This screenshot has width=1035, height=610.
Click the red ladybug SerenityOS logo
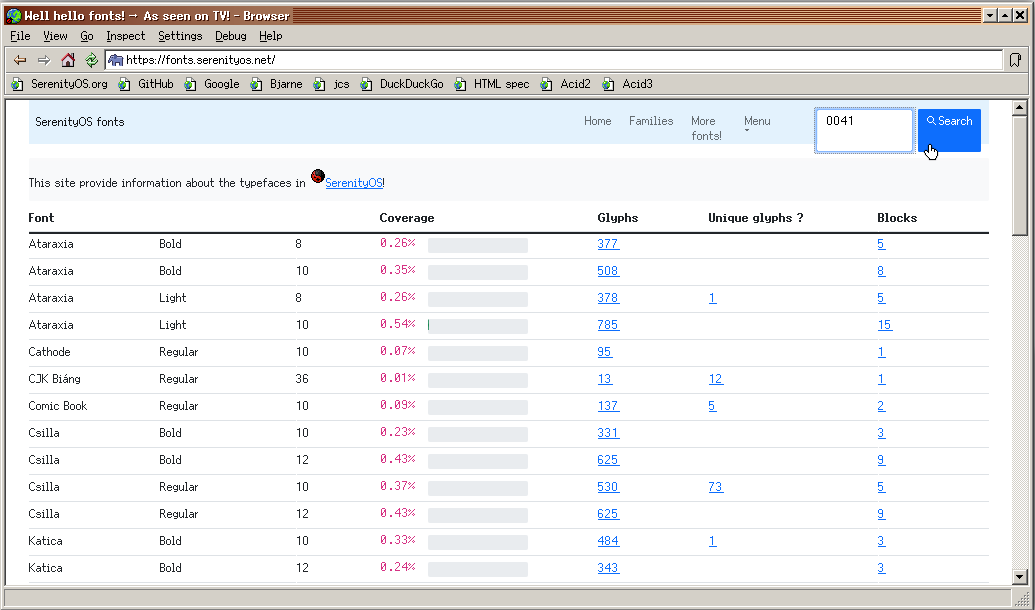pyautogui.click(x=318, y=177)
